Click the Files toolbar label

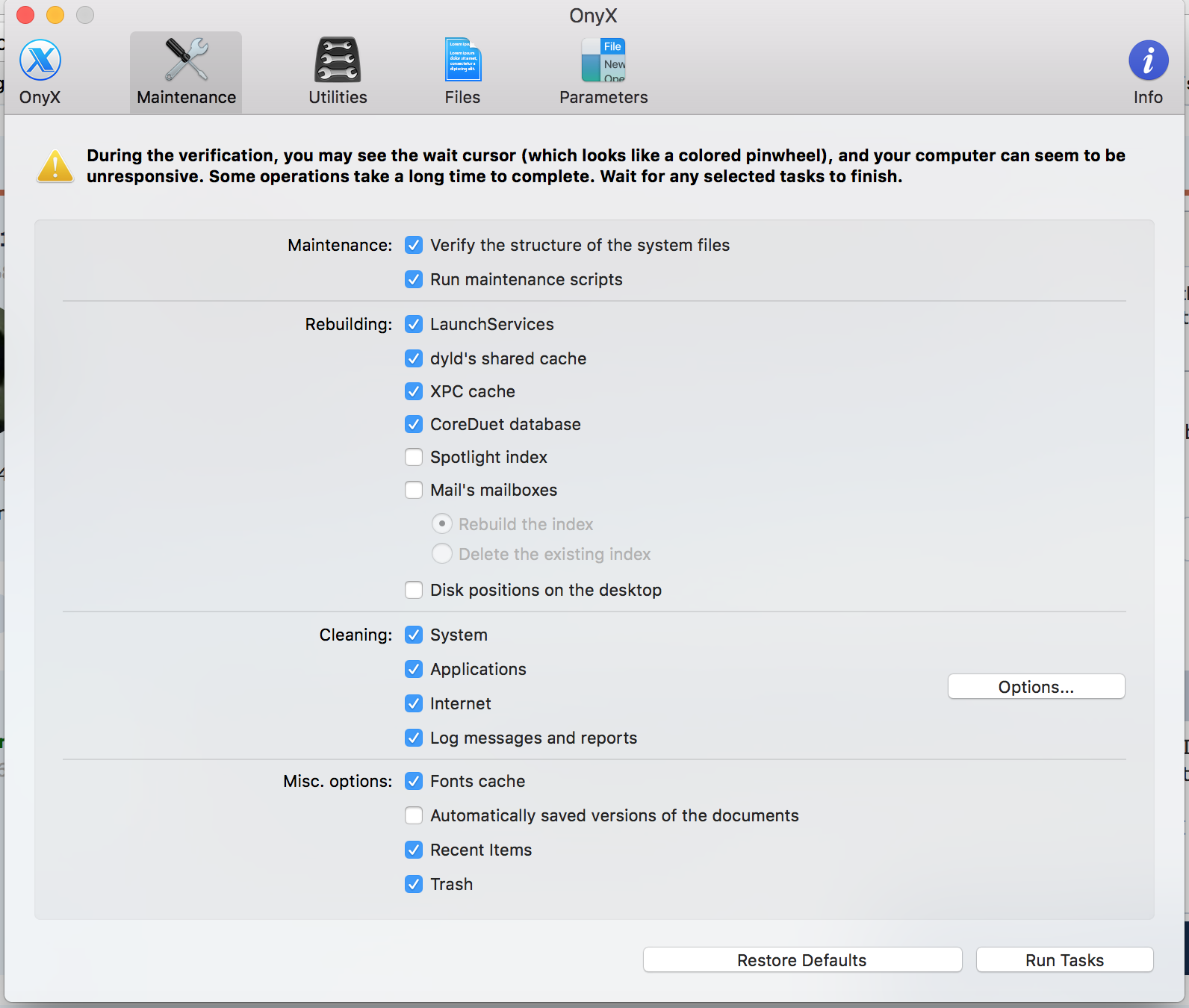point(463,97)
